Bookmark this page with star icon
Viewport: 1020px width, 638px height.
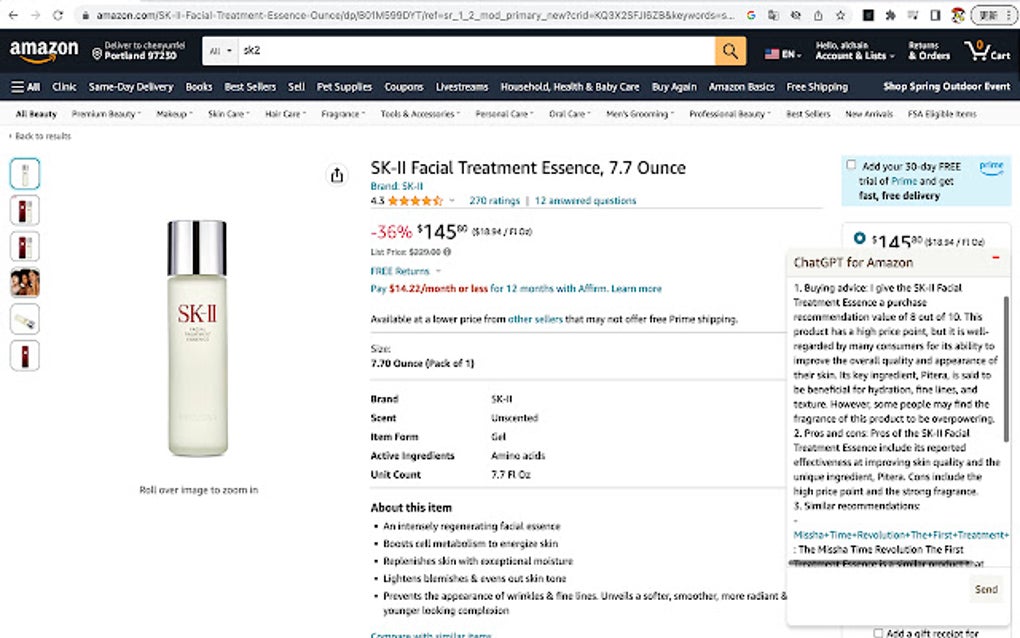[x=841, y=15]
